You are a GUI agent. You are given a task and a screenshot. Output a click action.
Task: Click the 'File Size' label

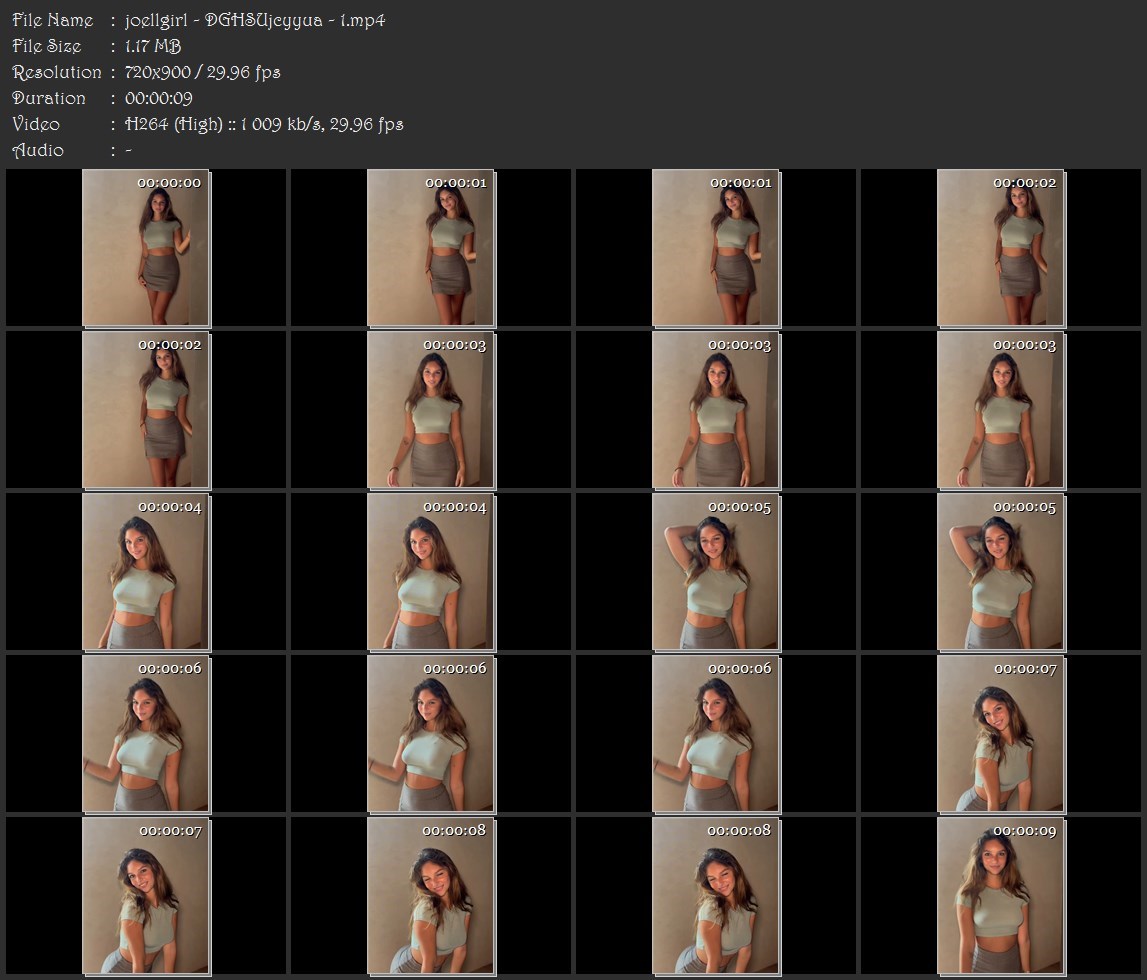pyautogui.click(x=47, y=46)
